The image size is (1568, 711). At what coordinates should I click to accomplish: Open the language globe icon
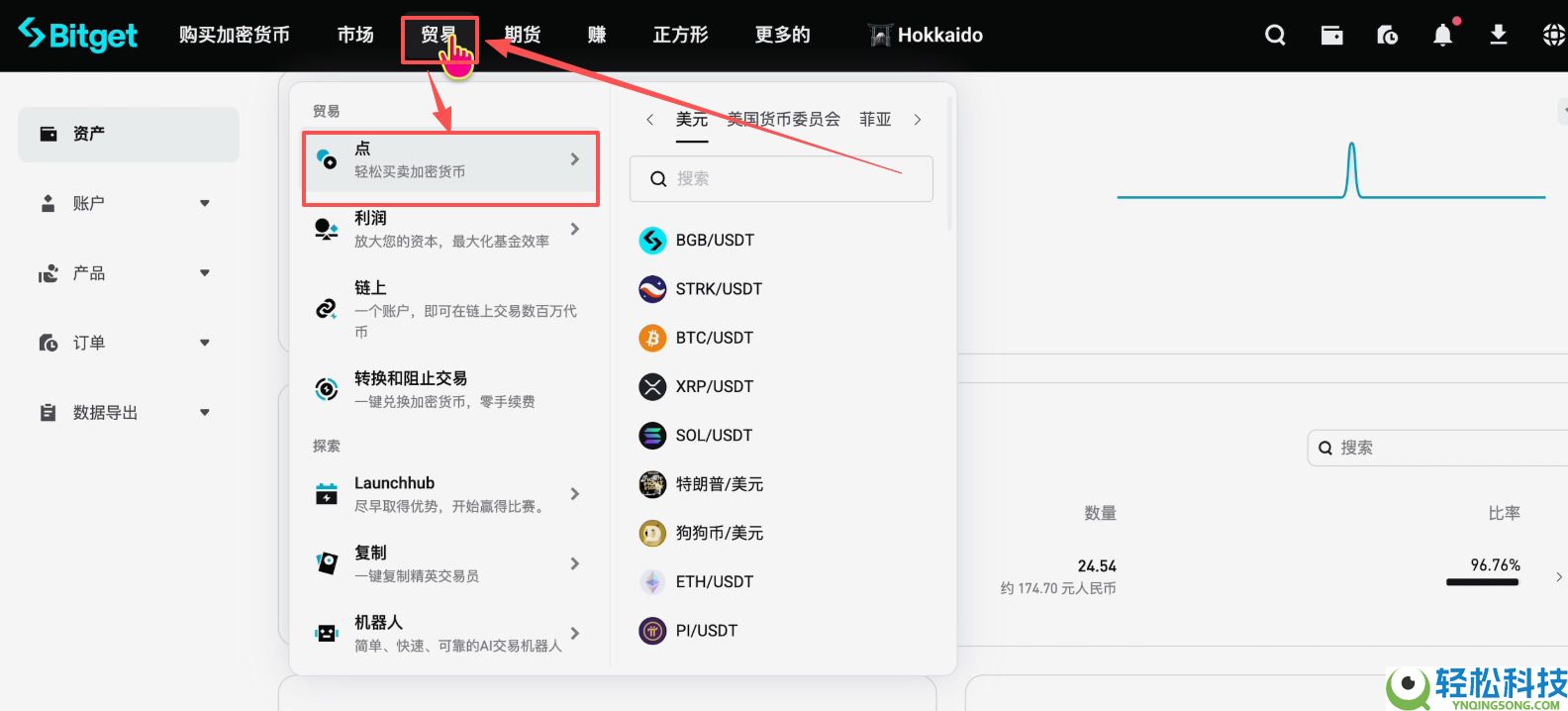point(1554,36)
